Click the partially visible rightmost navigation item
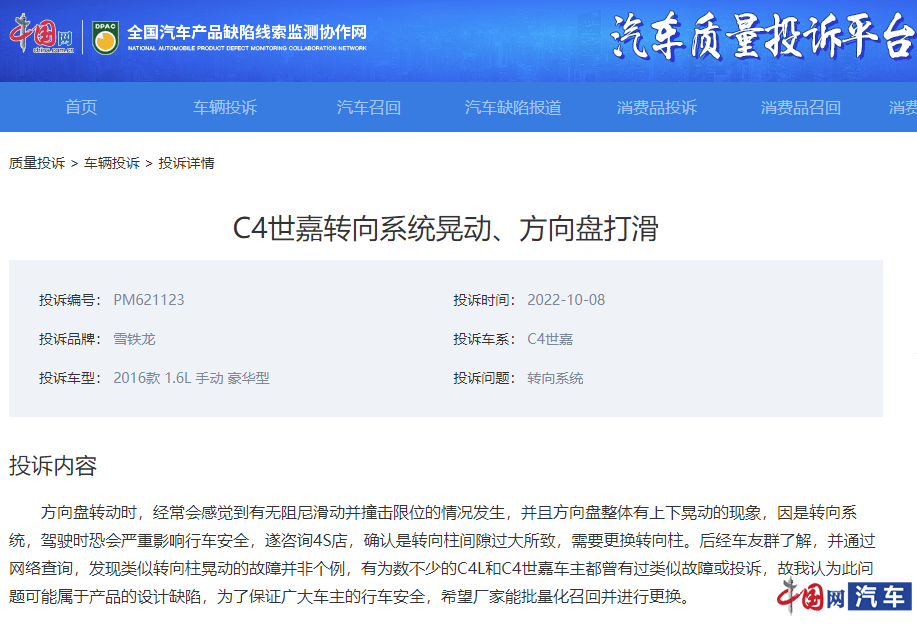The width and height of the screenshot is (917, 624). 903,107
